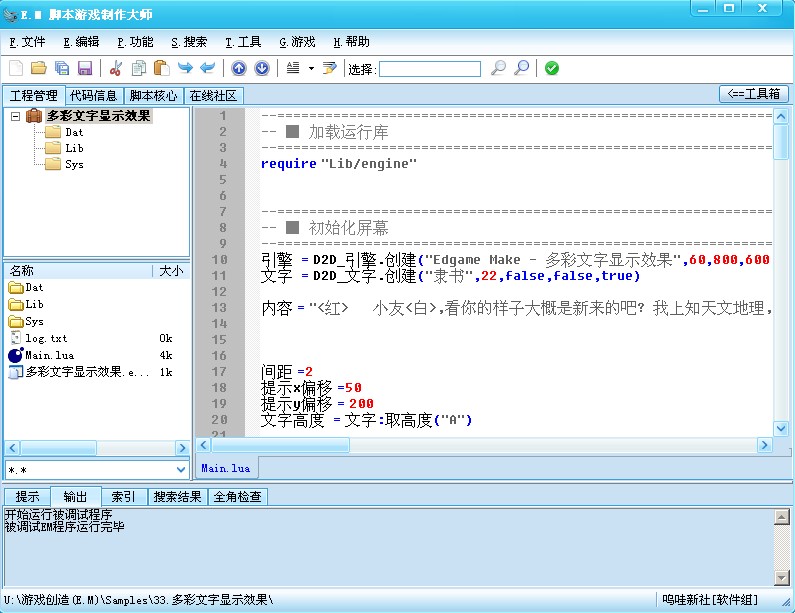This screenshot has width=795, height=613.
Task: Copy using the documents icon
Action: click(138, 68)
